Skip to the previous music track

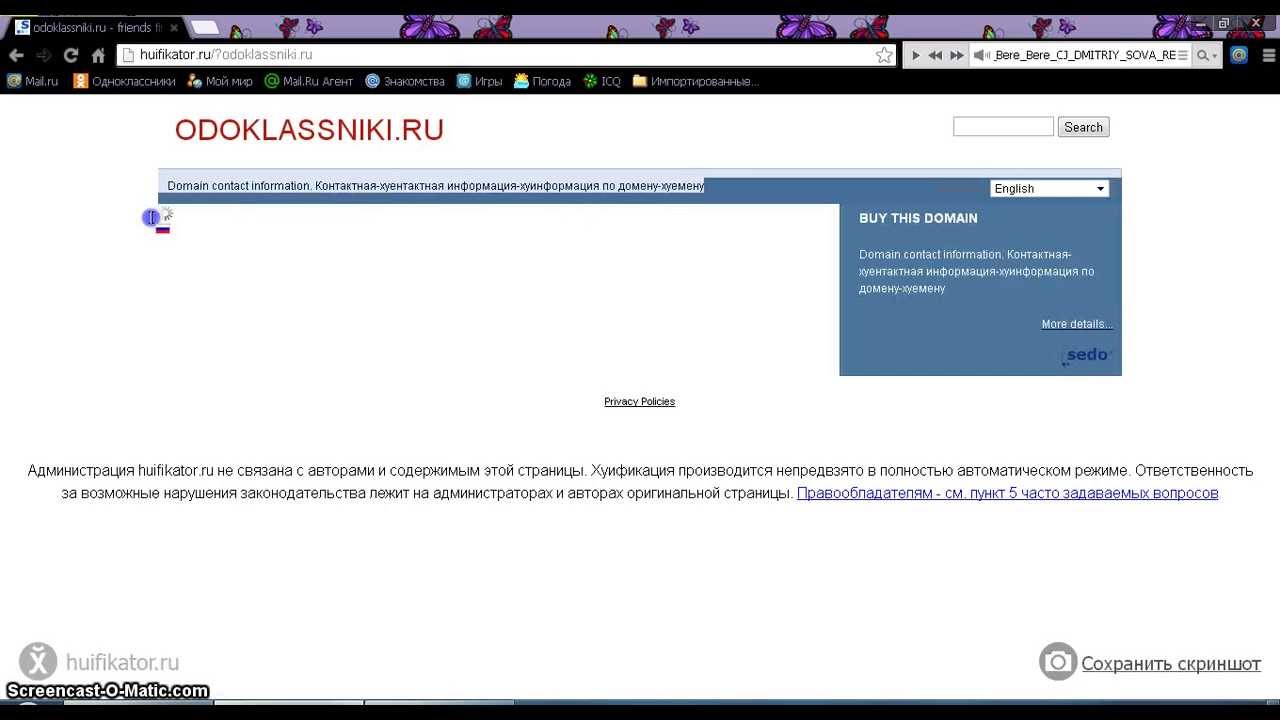[935, 55]
